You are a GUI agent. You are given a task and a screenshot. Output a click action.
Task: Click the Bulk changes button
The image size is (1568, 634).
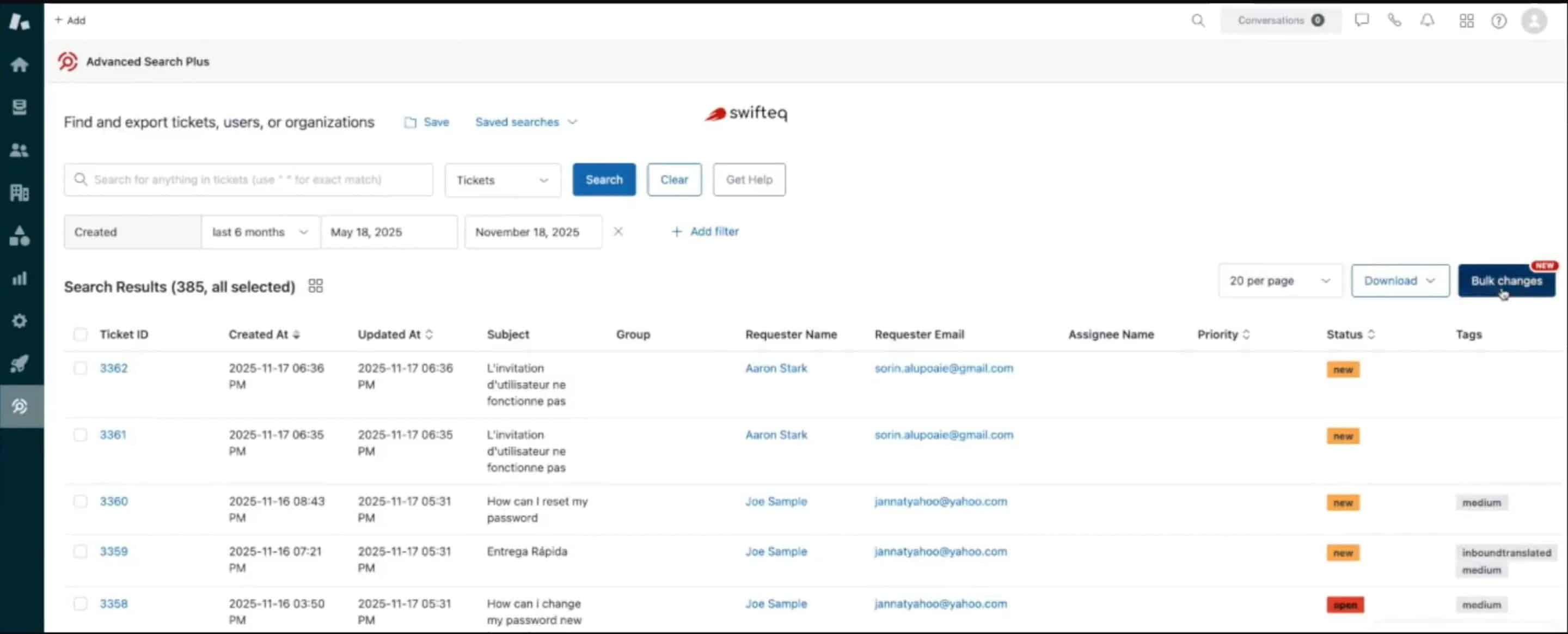click(x=1506, y=281)
